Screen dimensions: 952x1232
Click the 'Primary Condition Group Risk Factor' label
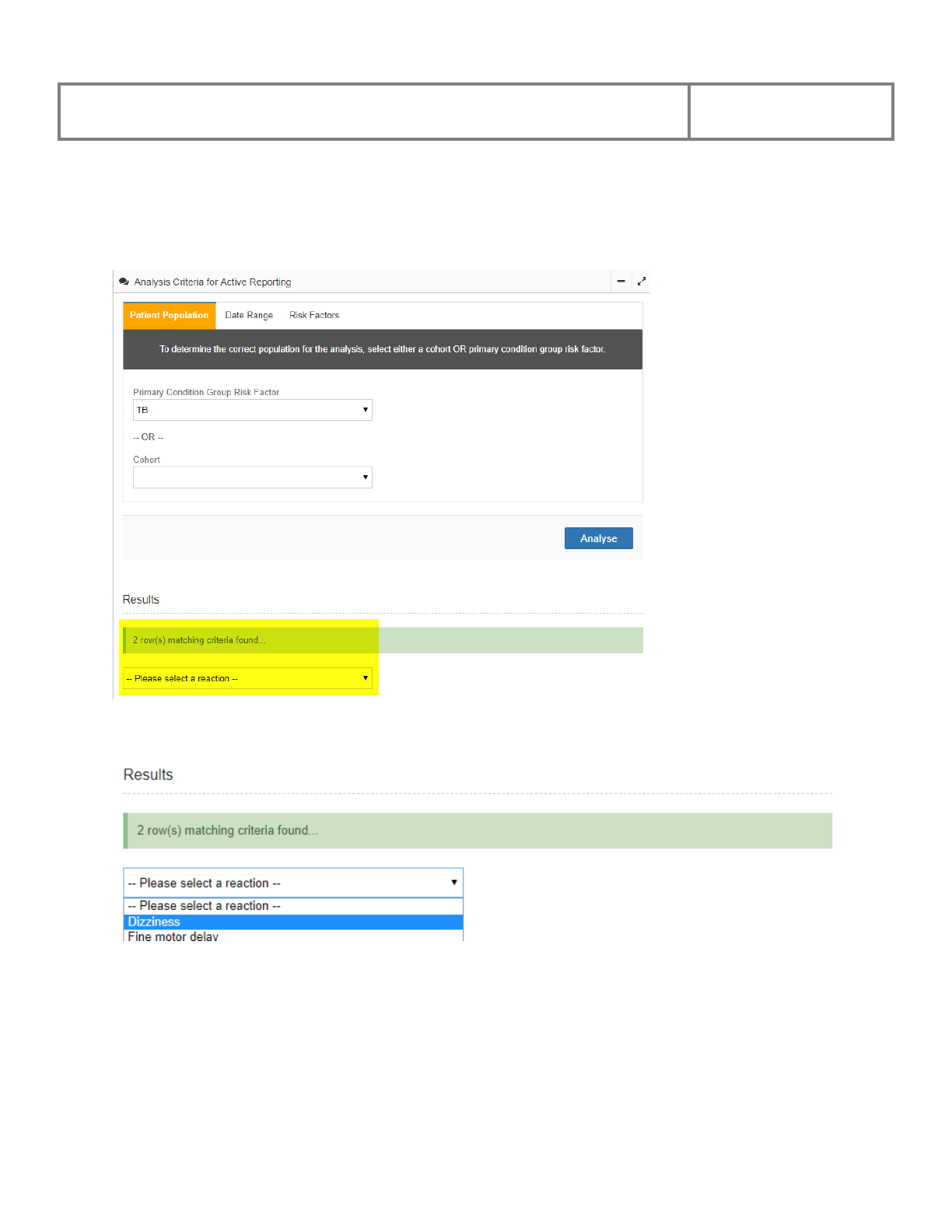(206, 392)
